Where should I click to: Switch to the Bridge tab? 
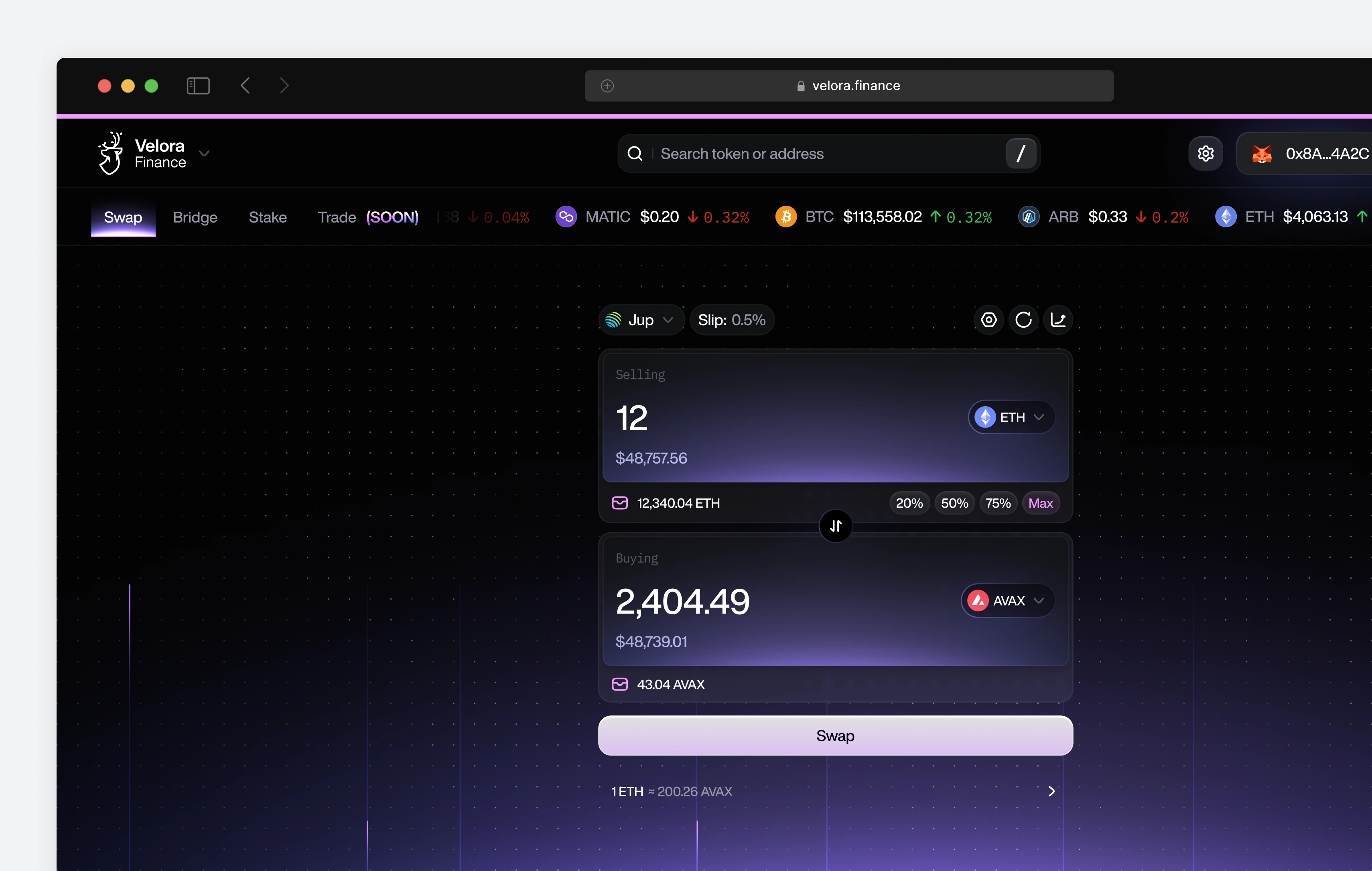point(195,217)
